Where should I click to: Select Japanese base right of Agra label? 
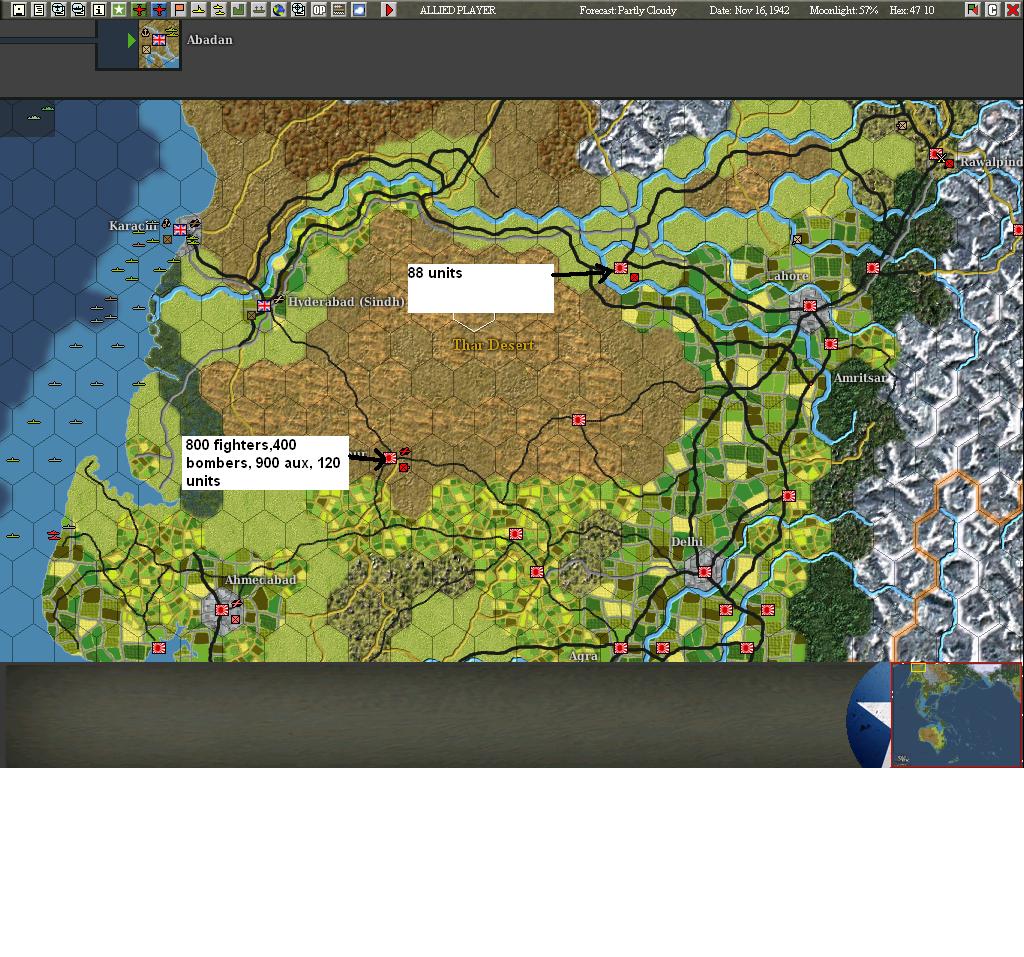click(621, 648)
